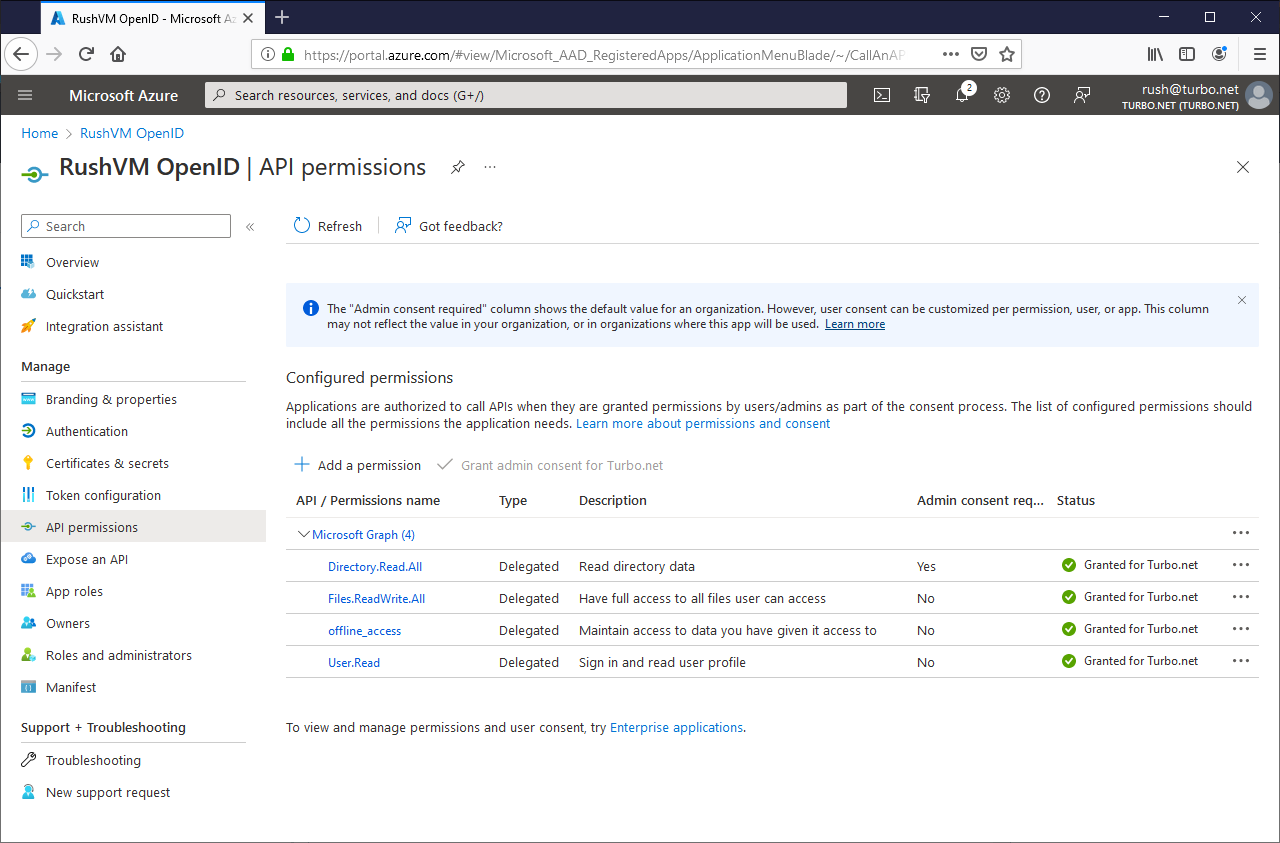Open Azure notifications bell

[961, 95]
